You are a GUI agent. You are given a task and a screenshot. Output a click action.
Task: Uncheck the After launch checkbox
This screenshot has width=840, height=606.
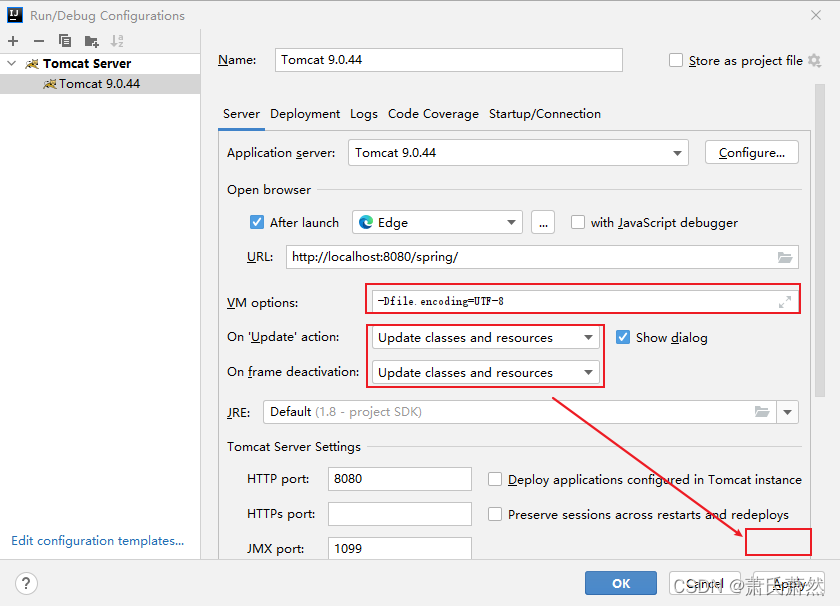pos(257,222)
